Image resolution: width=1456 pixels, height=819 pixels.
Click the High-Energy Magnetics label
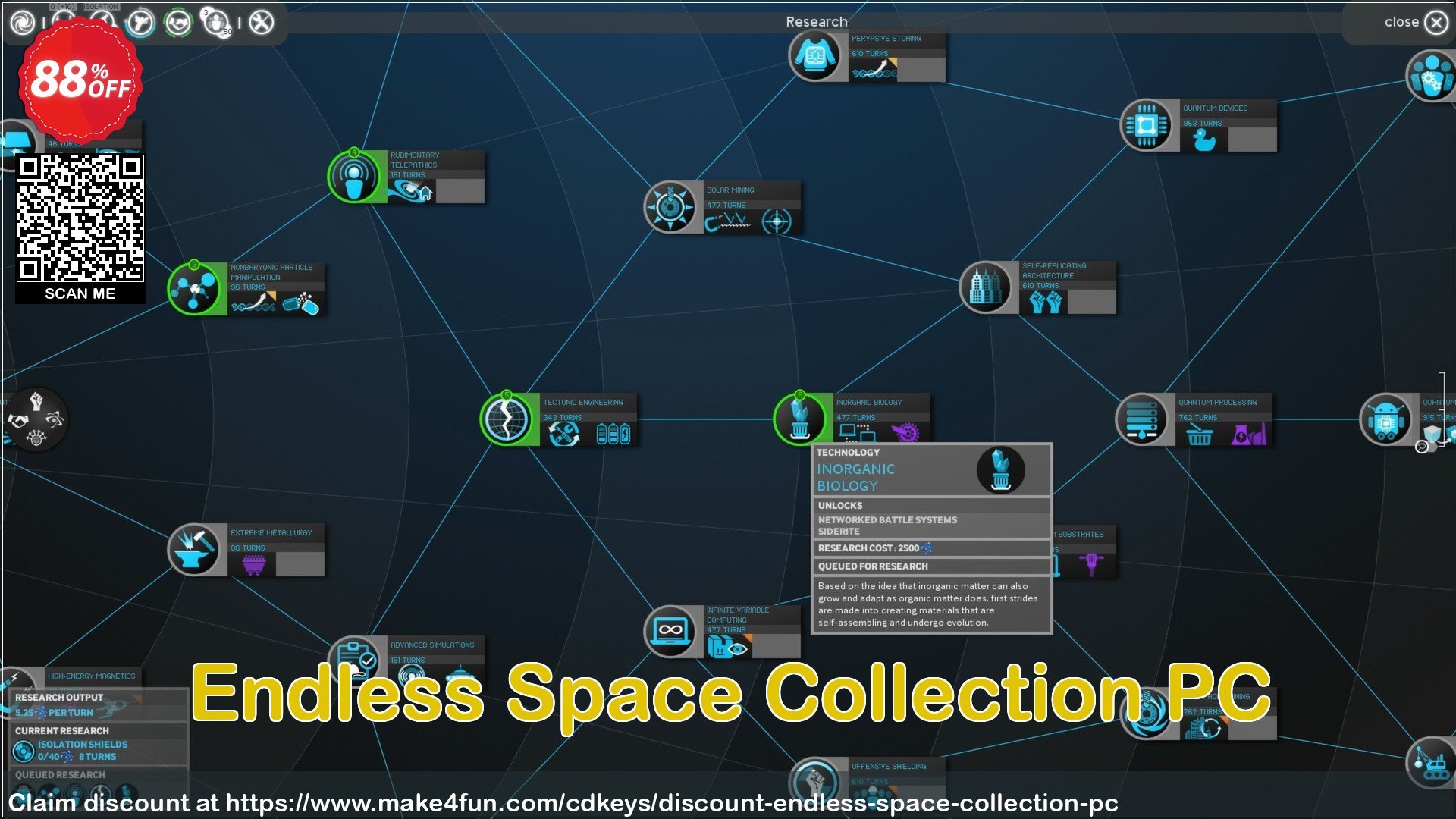click(91, 676)
